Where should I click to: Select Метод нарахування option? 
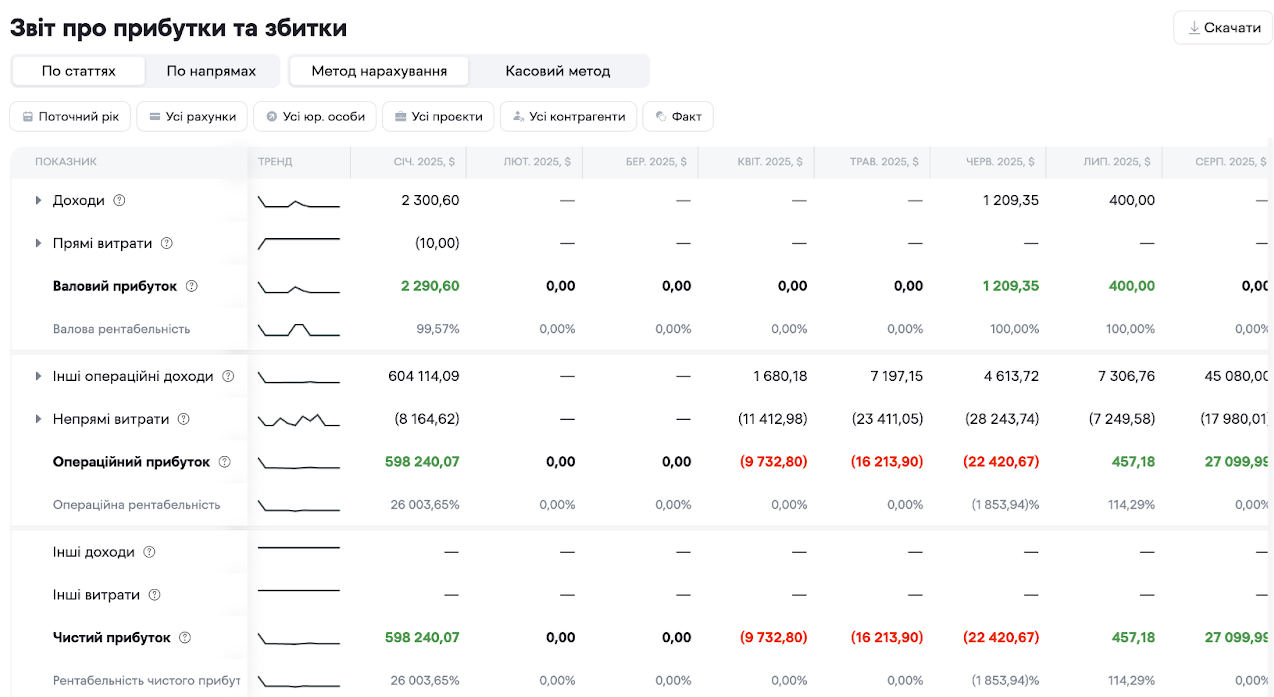pyautogui.click(x=379, y=71)
